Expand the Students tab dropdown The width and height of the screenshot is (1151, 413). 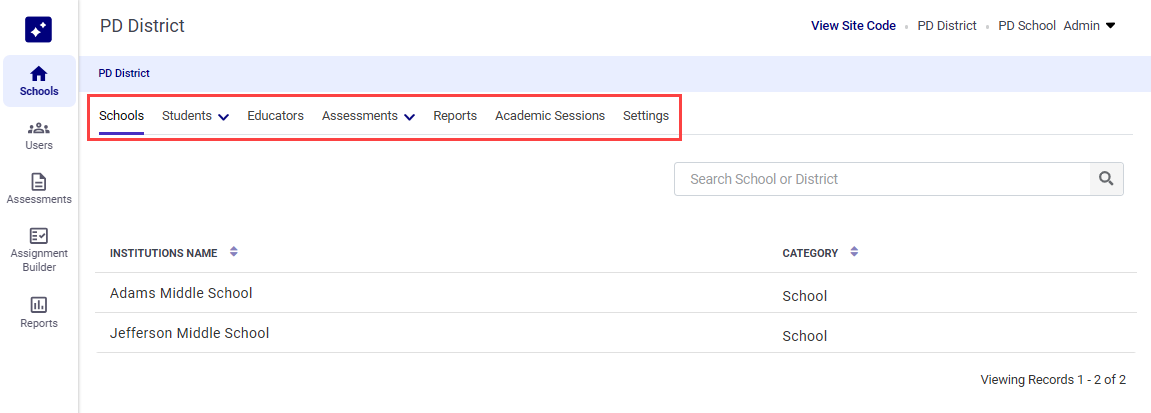click(x=223, y=117)
